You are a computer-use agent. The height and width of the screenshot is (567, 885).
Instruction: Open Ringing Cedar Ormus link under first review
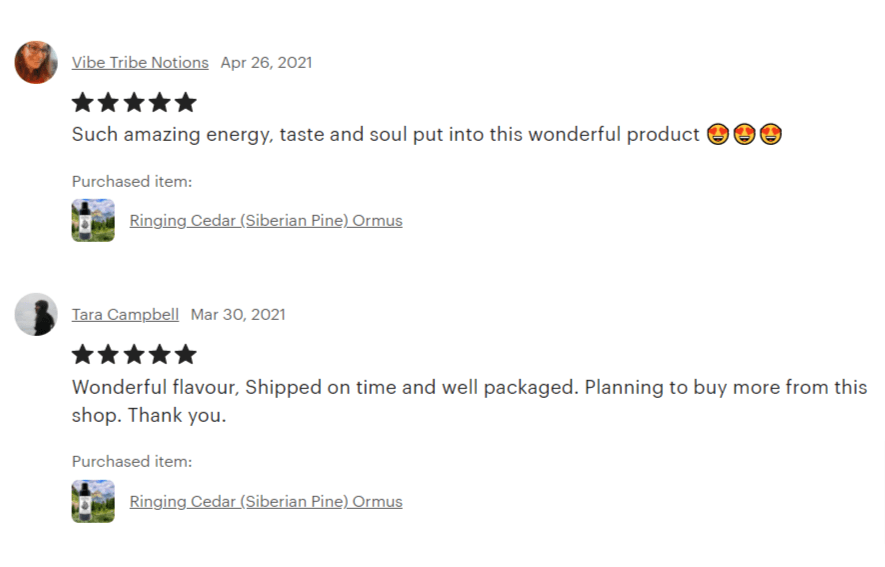266,220
